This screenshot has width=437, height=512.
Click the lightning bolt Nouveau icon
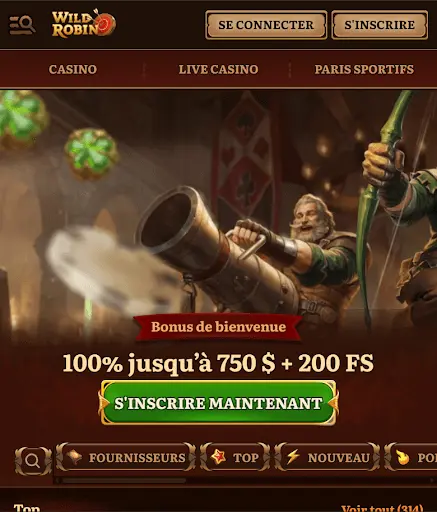pos(293,457)
